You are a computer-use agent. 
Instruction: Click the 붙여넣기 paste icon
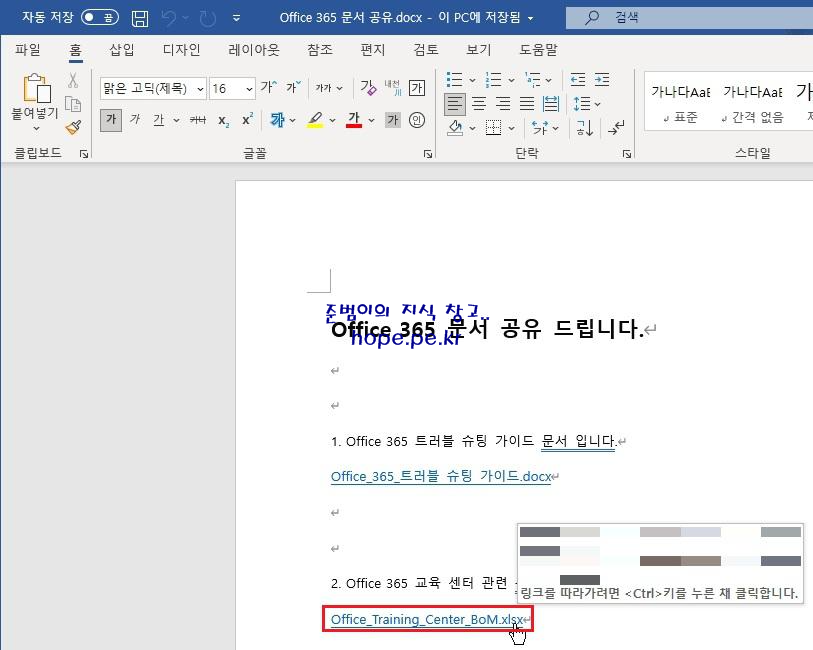point(37,87)
